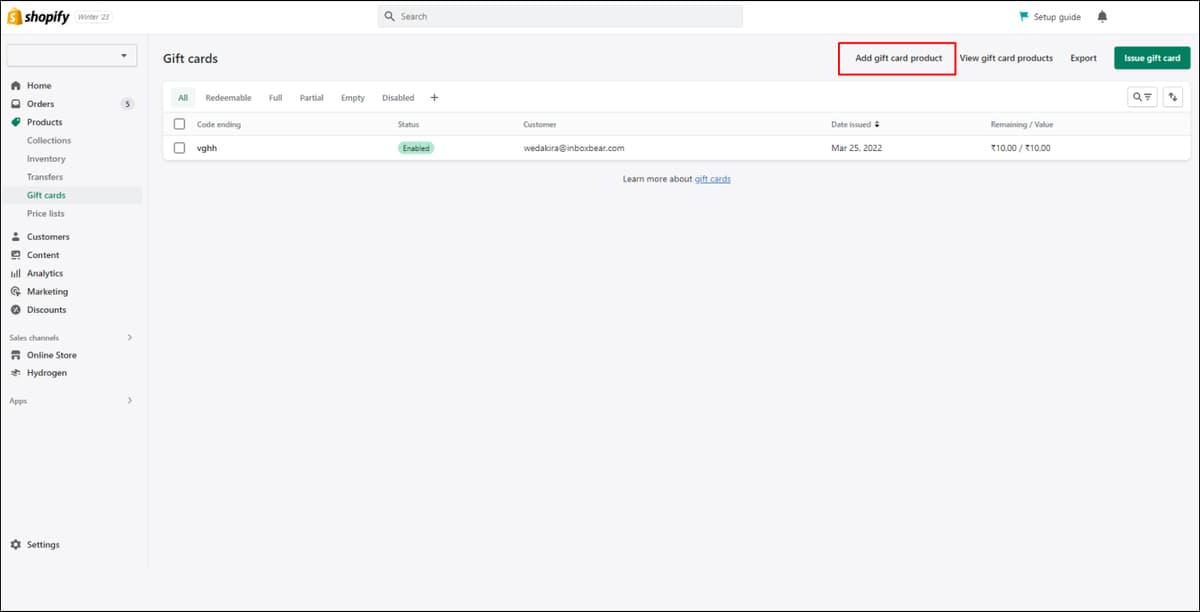Expand the Apps section chevron
This screenshot has height=612, width=1200.
click(x=130, y=400)
